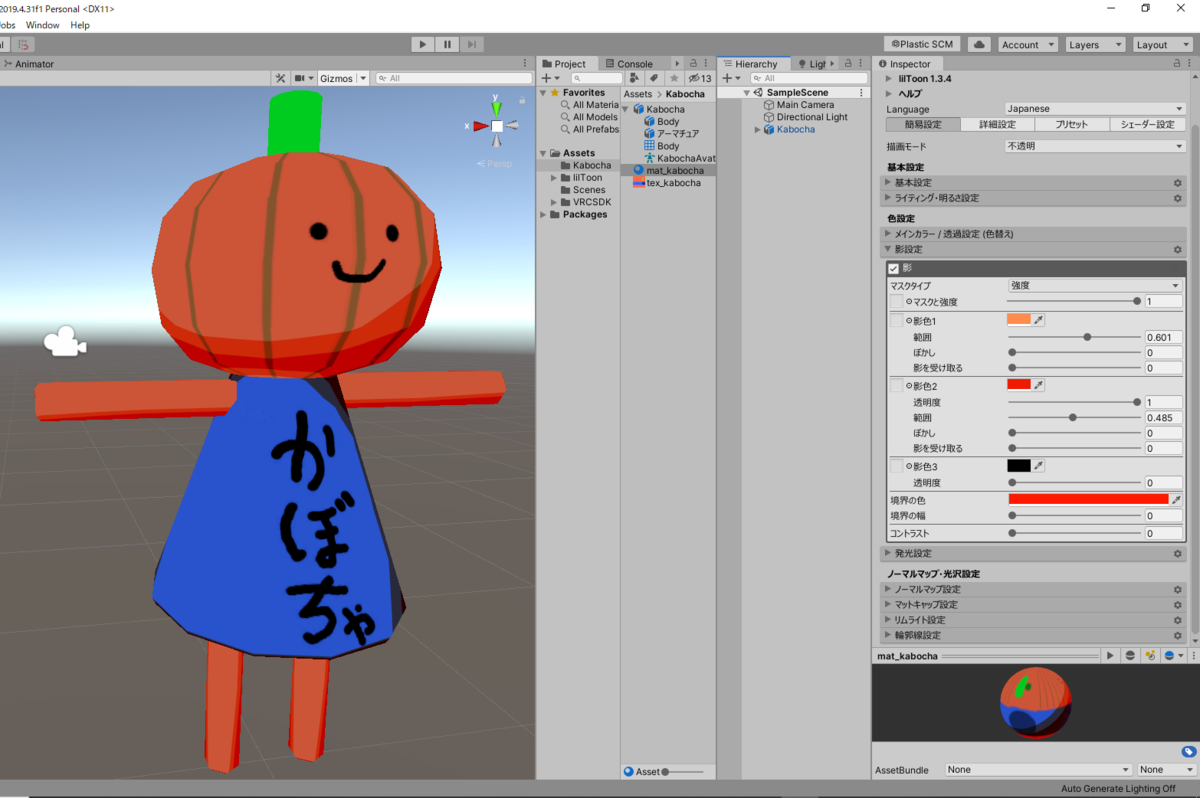Toggle the 影 shadow checkbox

(894, 269)
